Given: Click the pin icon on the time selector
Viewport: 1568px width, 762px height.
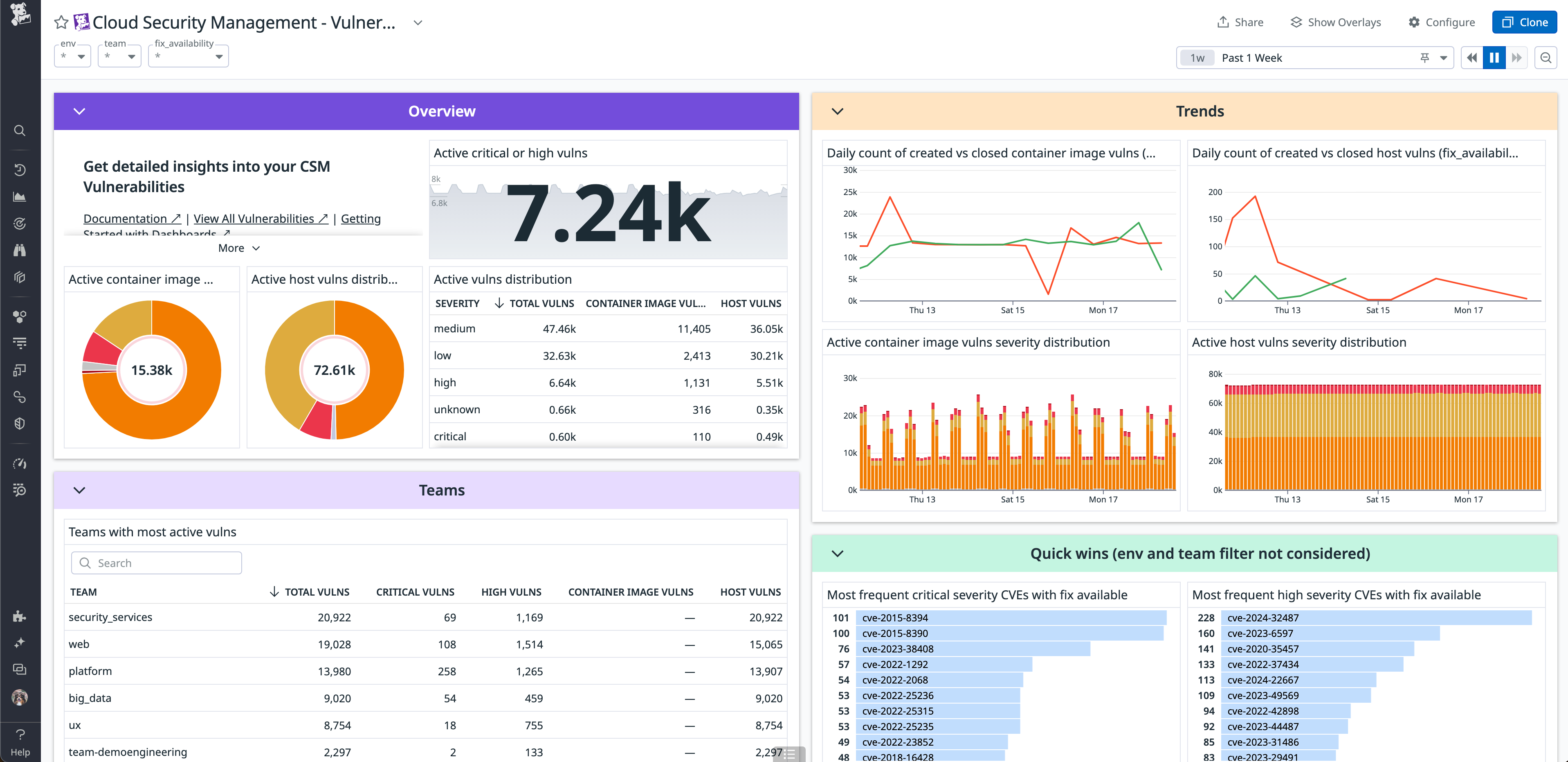Looking at the screenshot, I should pos(1424,57).
